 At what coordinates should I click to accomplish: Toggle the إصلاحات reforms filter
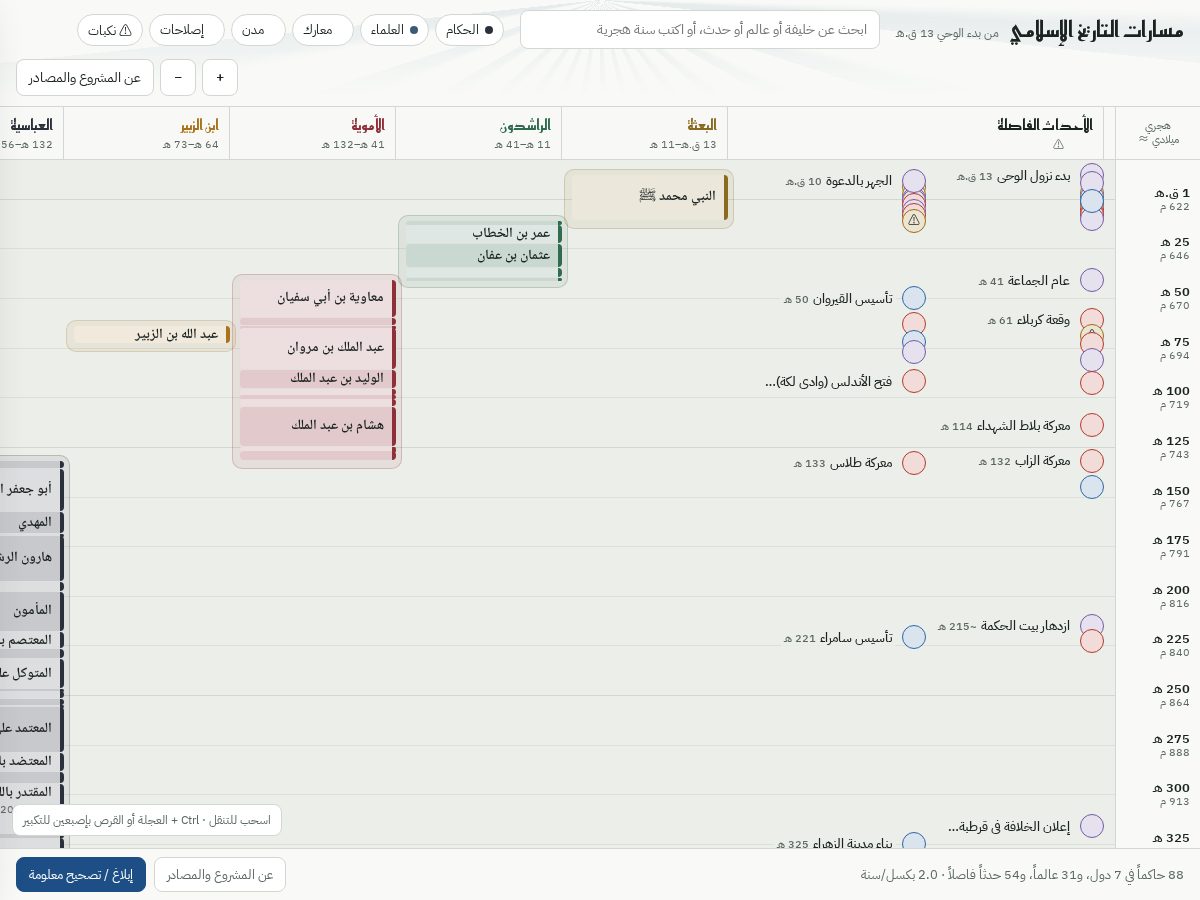(187, 30)
